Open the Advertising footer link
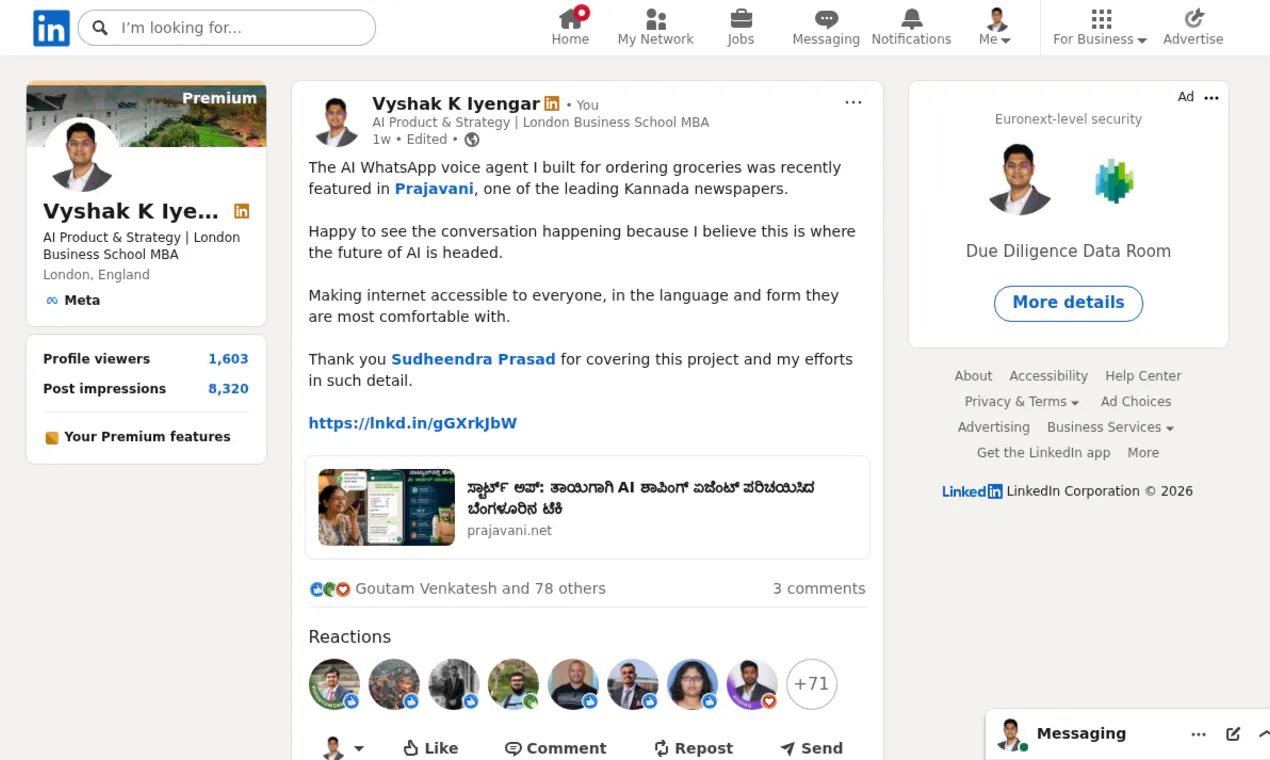 click(993, 427)
